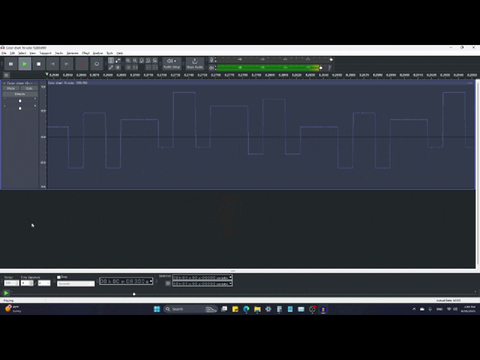The image size is (480, 360).
Task: Click Silence audio selection icon
Action: 135,67
